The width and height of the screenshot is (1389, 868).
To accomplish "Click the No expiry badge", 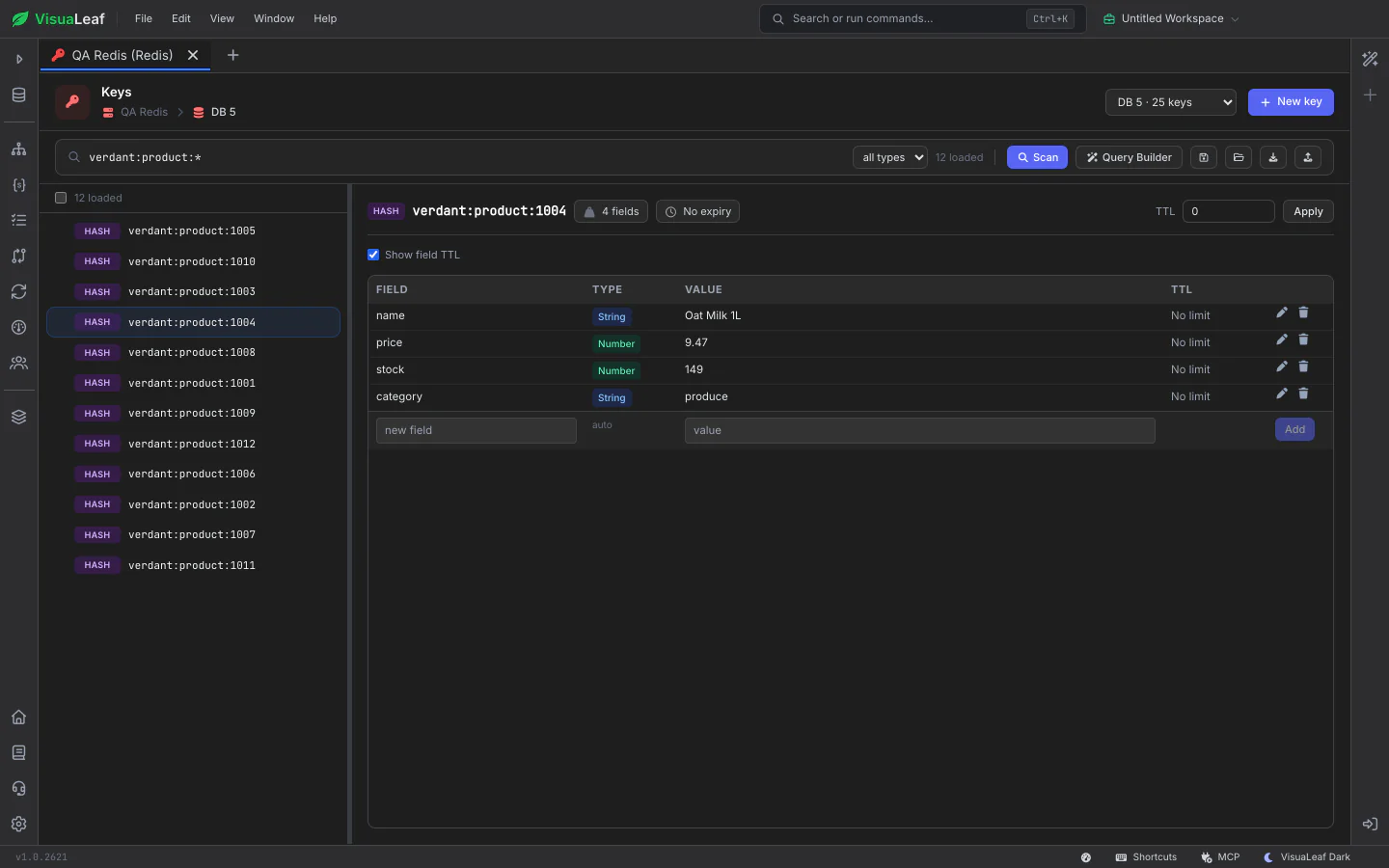I will (697, 211).
